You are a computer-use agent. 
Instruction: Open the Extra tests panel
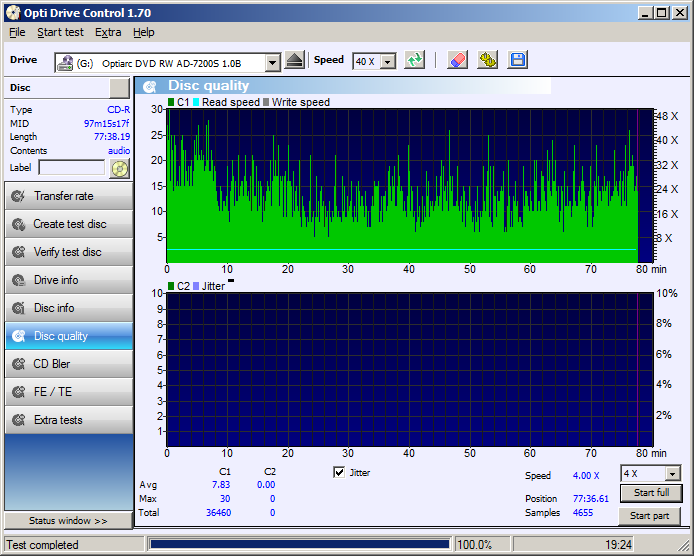tap(69, 420)
